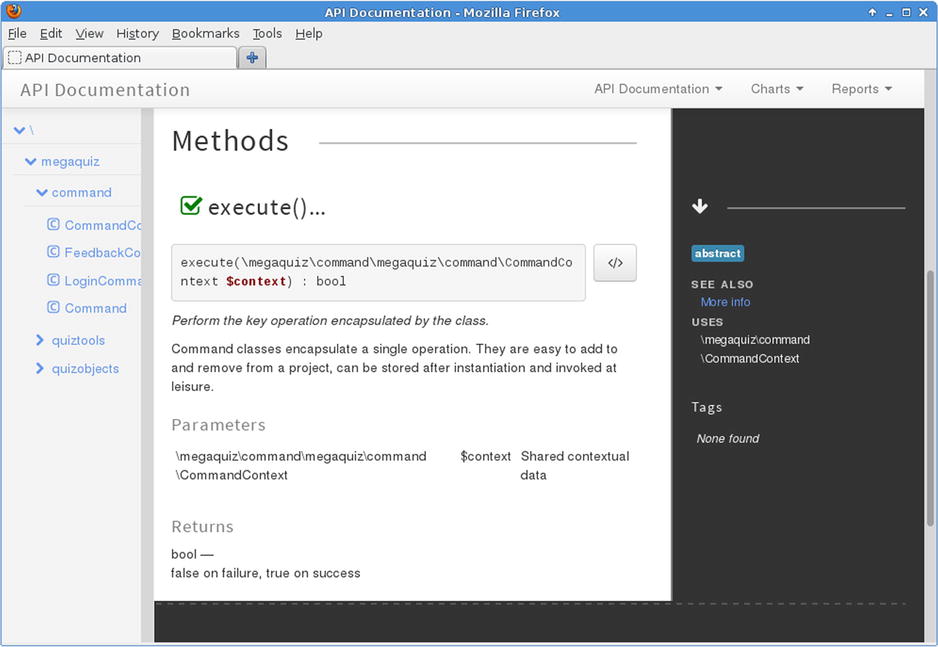Open the History menu

pos(137,33)
